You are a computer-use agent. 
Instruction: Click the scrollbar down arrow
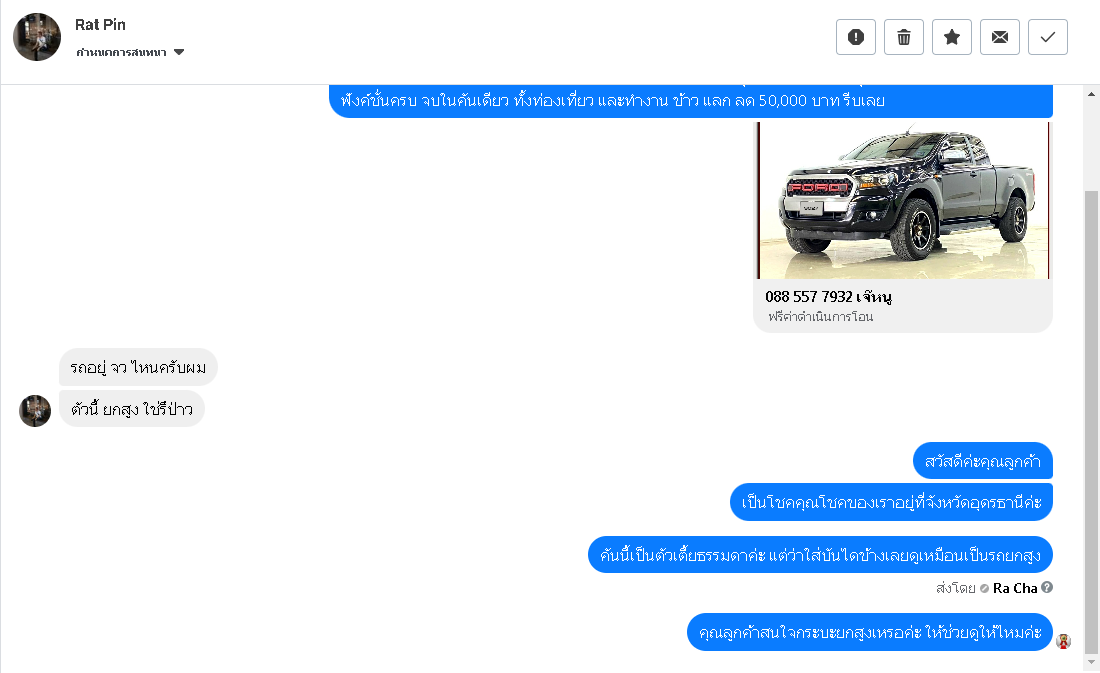point(1091,662)
